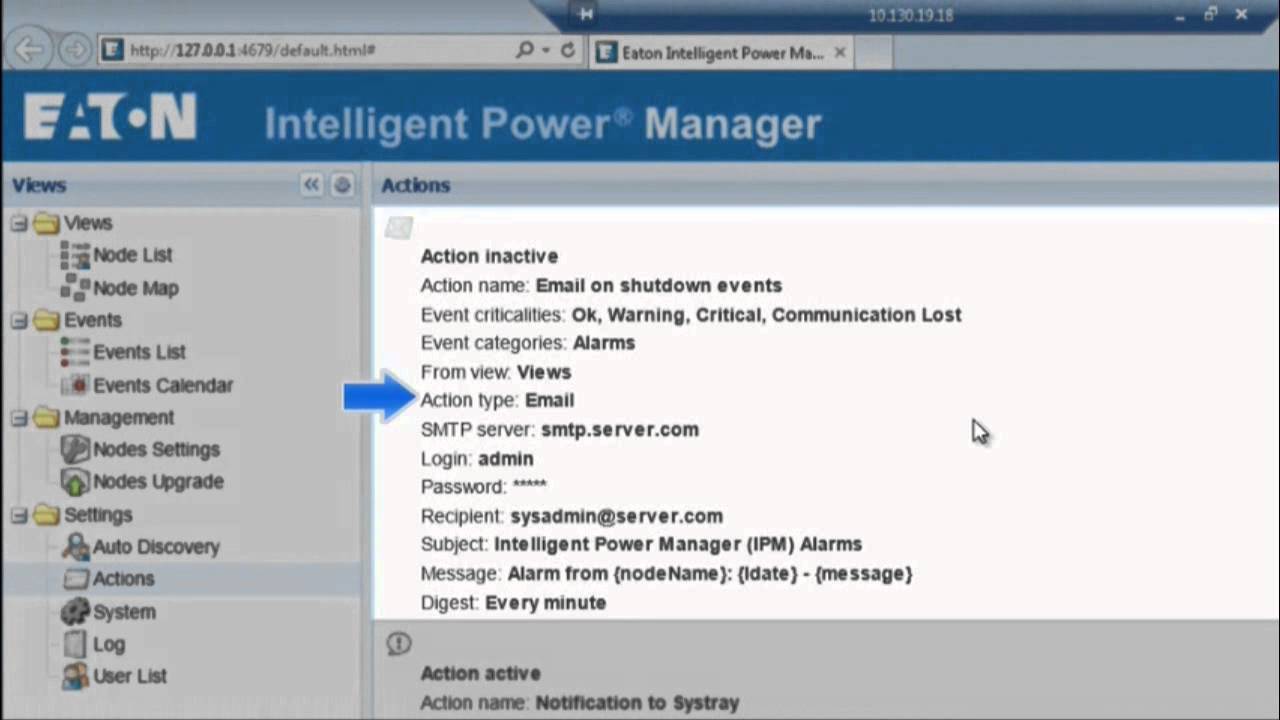Collapse the Management tree folder
The width and height of the screenshot is (1280, 720).
[x=19, y=417]
